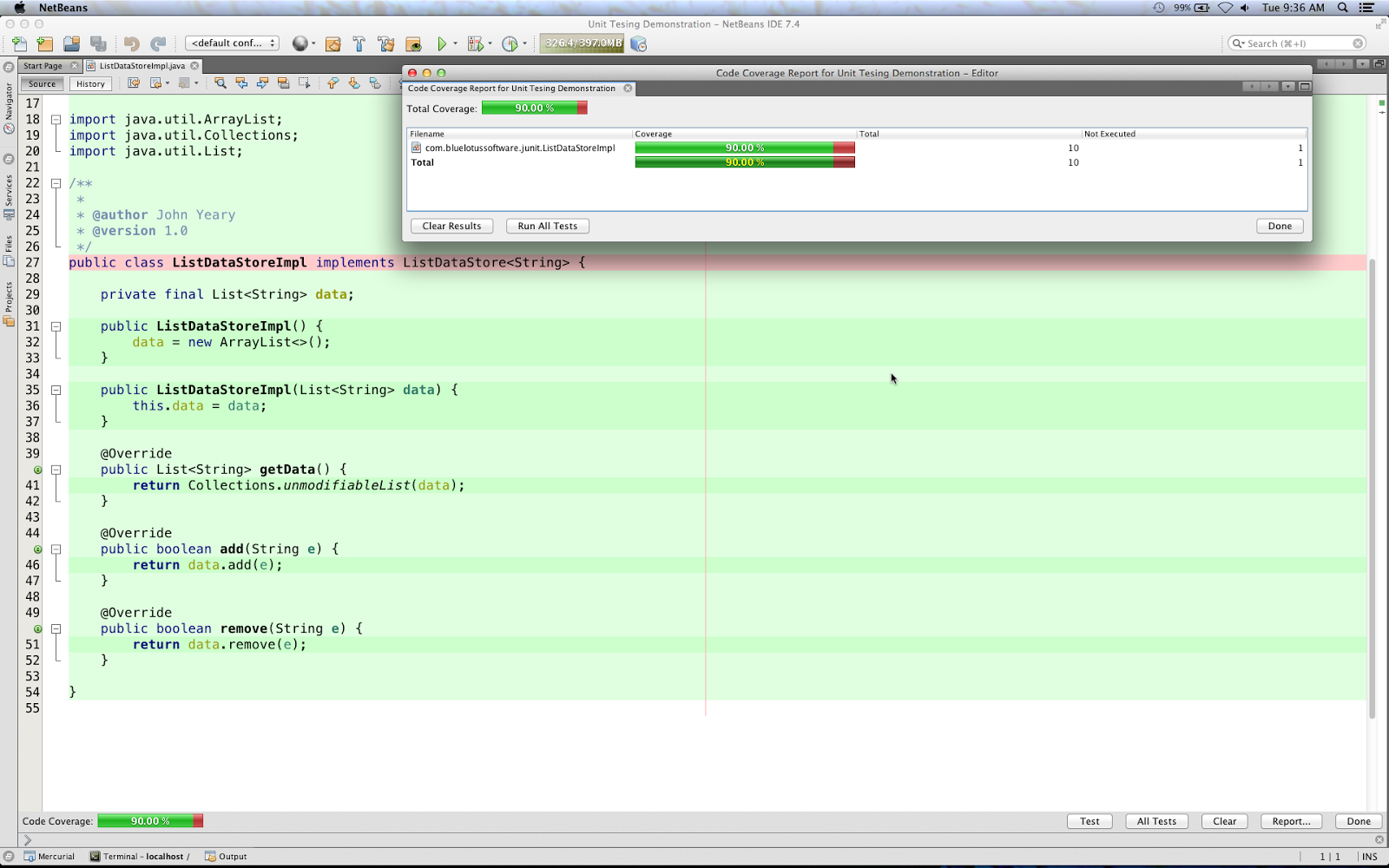1389x868 pixels.
Task: Switch editor to History view
Action: click(90, 84)
